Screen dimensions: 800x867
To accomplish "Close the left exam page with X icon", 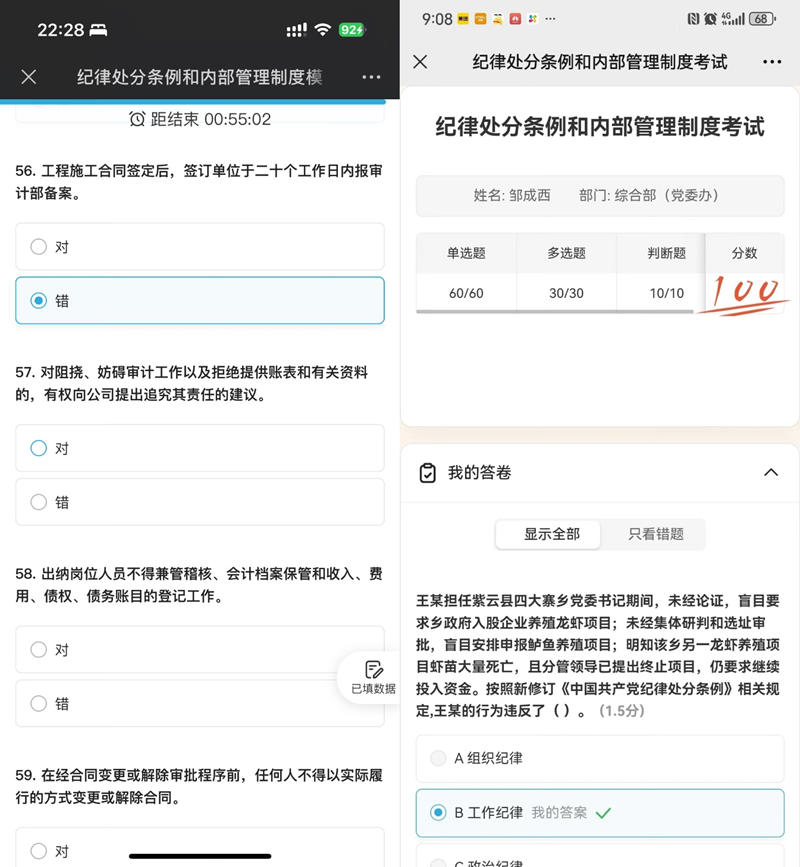I will (x=29, y=77).
